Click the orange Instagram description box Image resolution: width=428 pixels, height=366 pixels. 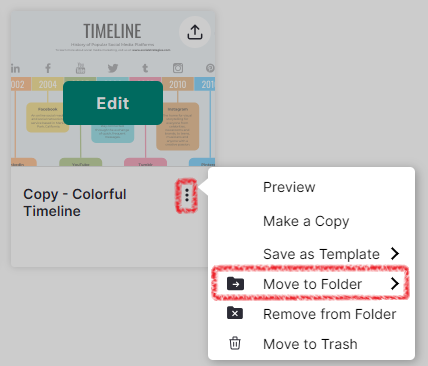(x=178, y=126)
